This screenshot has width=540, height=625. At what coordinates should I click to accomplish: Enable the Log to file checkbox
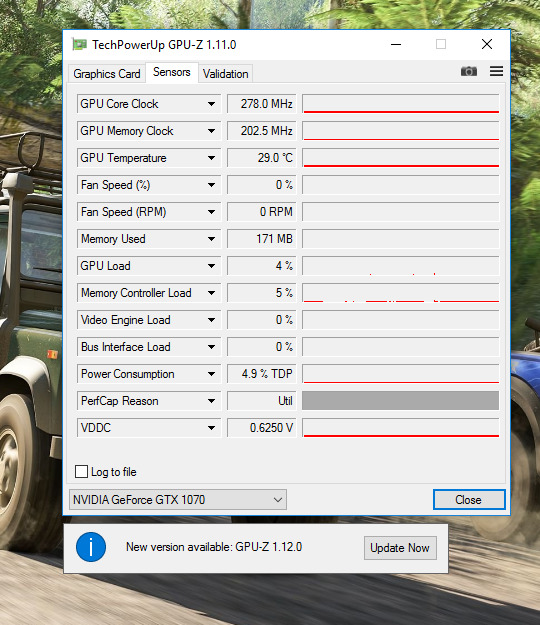81,472
